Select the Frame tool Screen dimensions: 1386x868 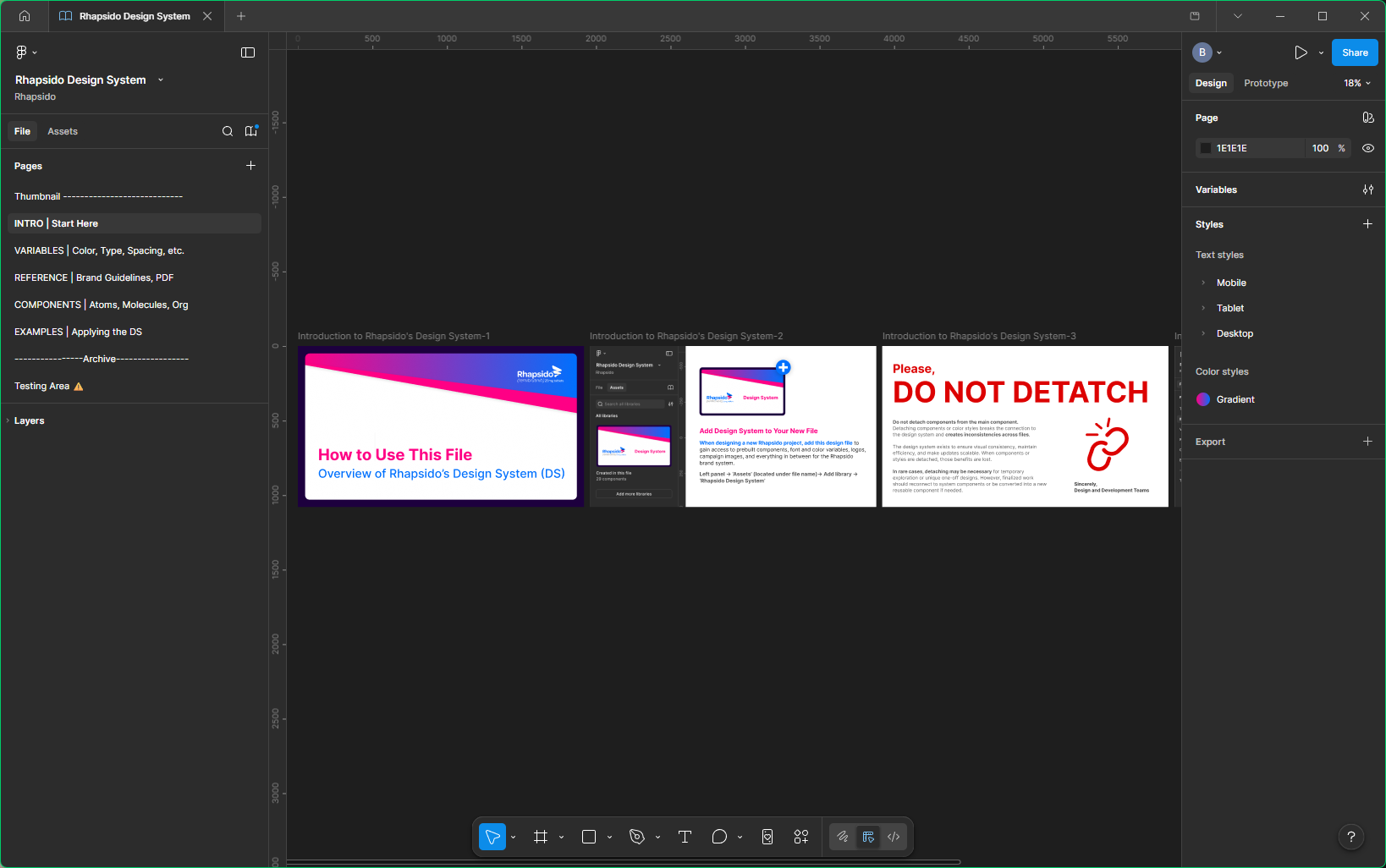click(541, 836)
